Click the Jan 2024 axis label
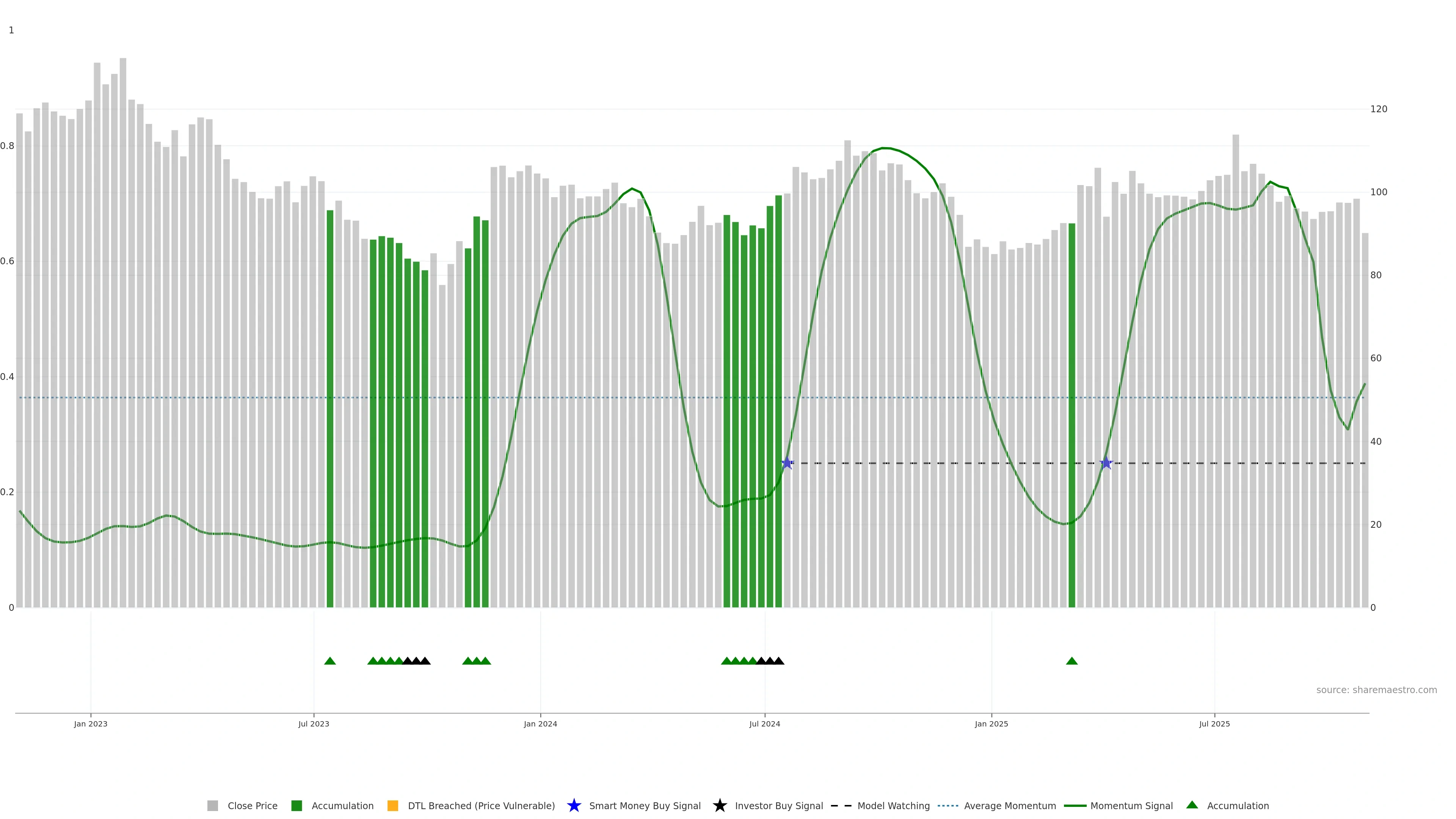 tap(540, 724)
